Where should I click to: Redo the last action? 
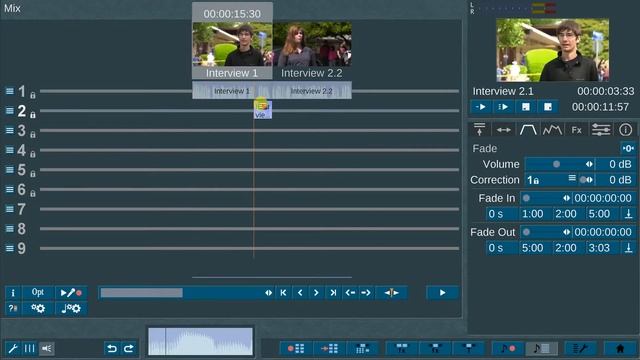coord(129,348)
